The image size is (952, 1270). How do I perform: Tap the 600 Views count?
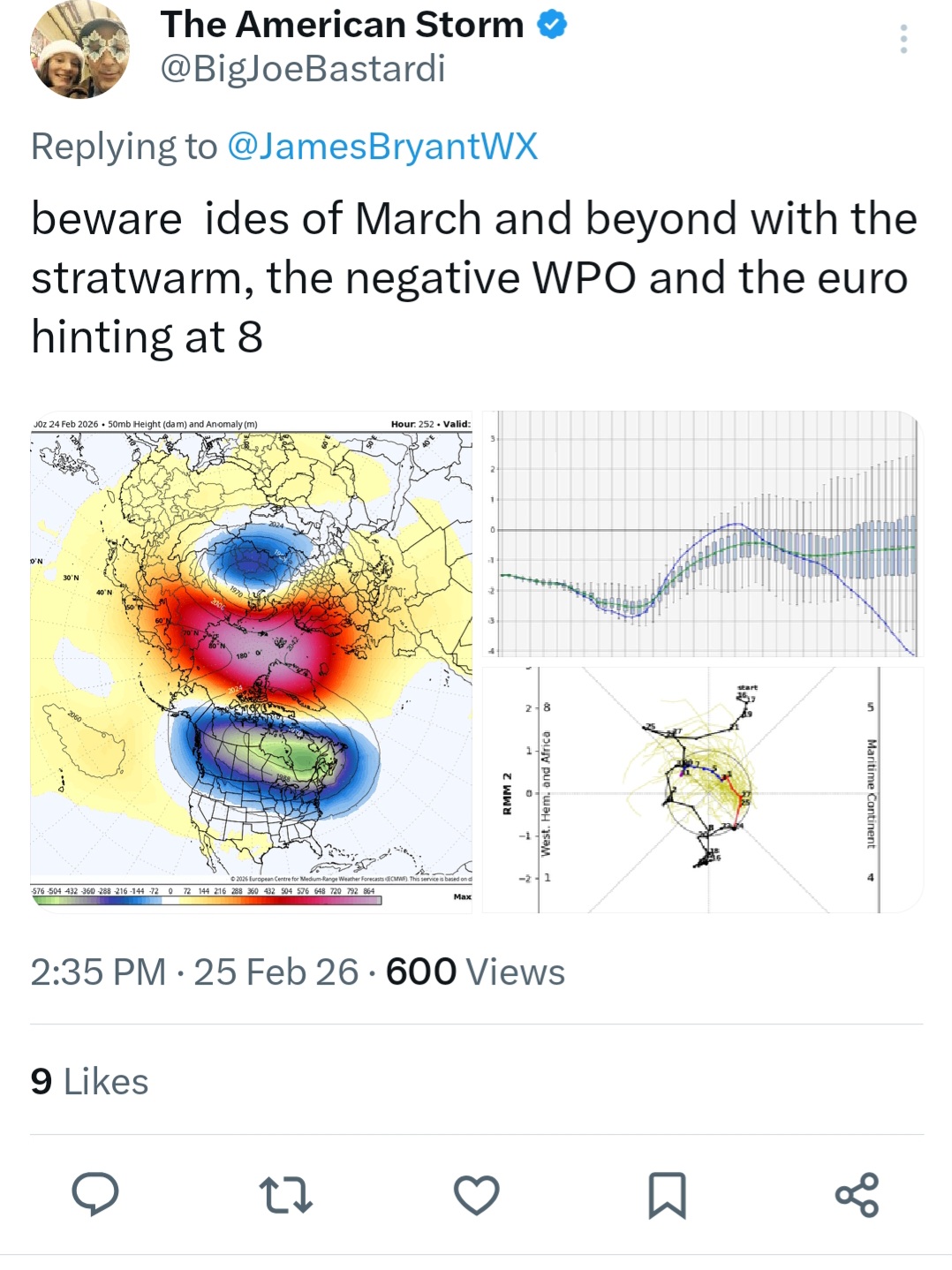[x=475, y=972]
